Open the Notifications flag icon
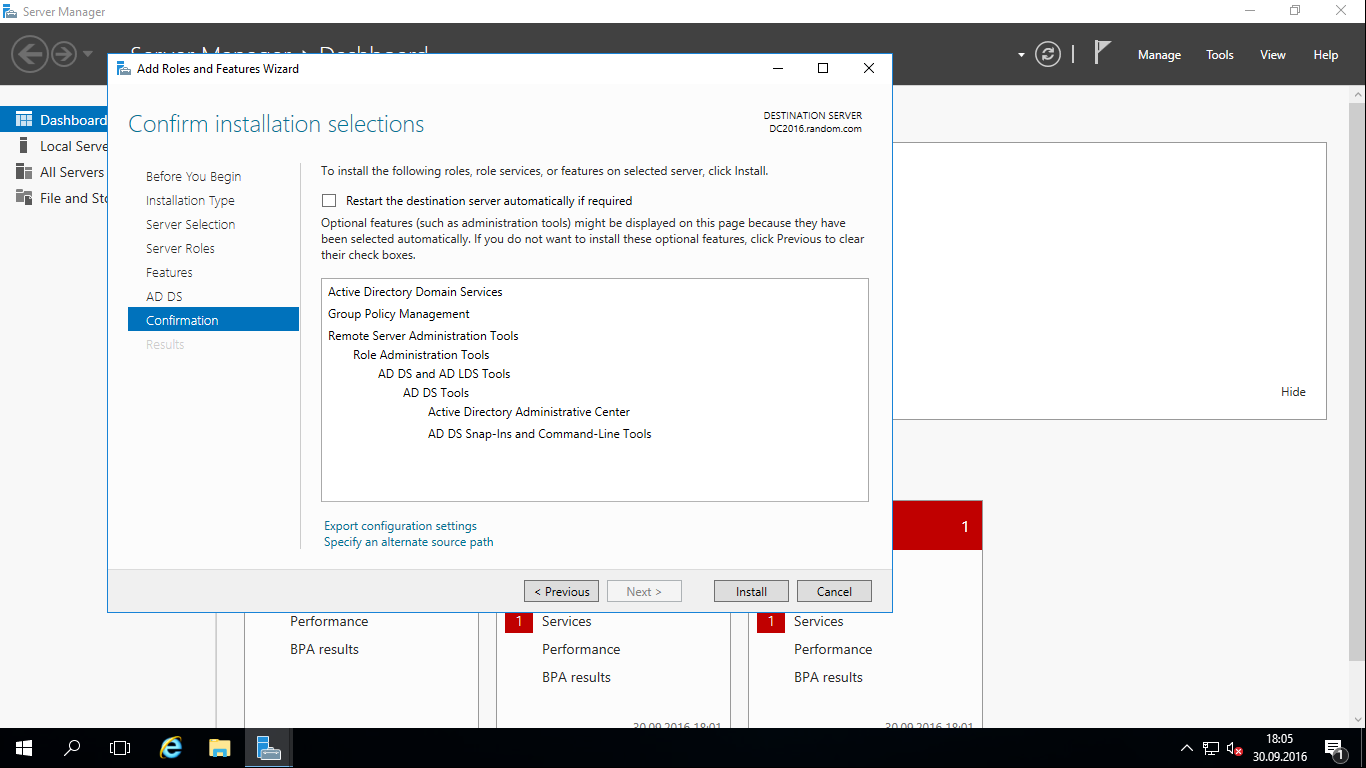 point(1102,53)
